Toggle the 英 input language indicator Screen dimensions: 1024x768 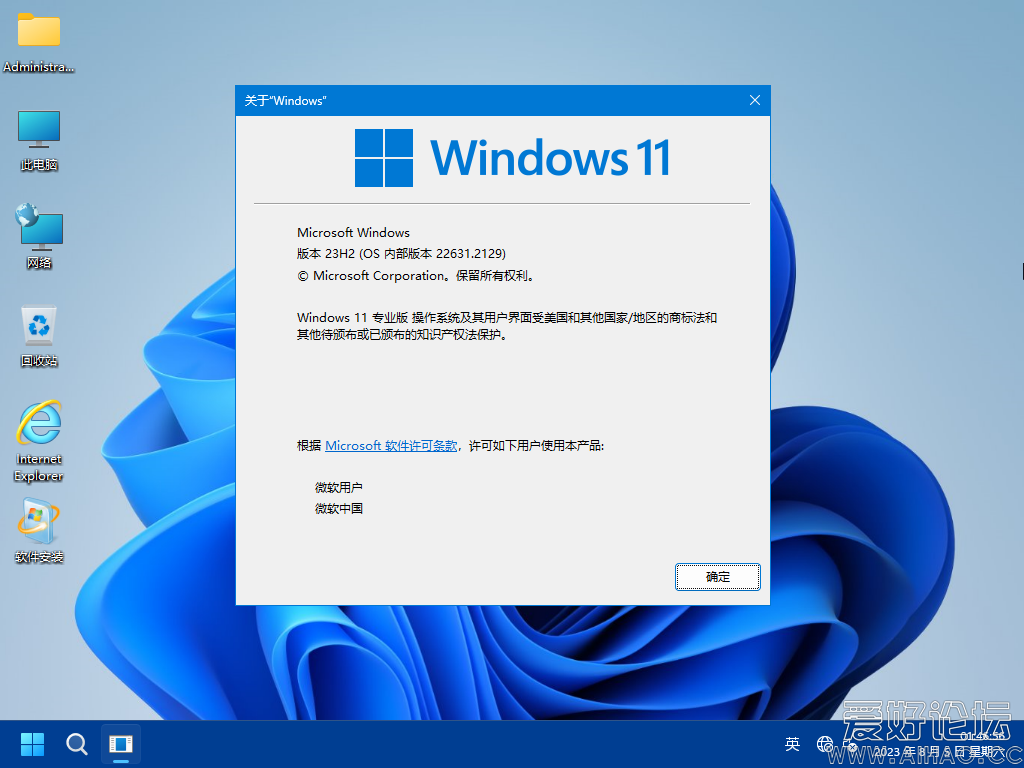click(792, 744)
